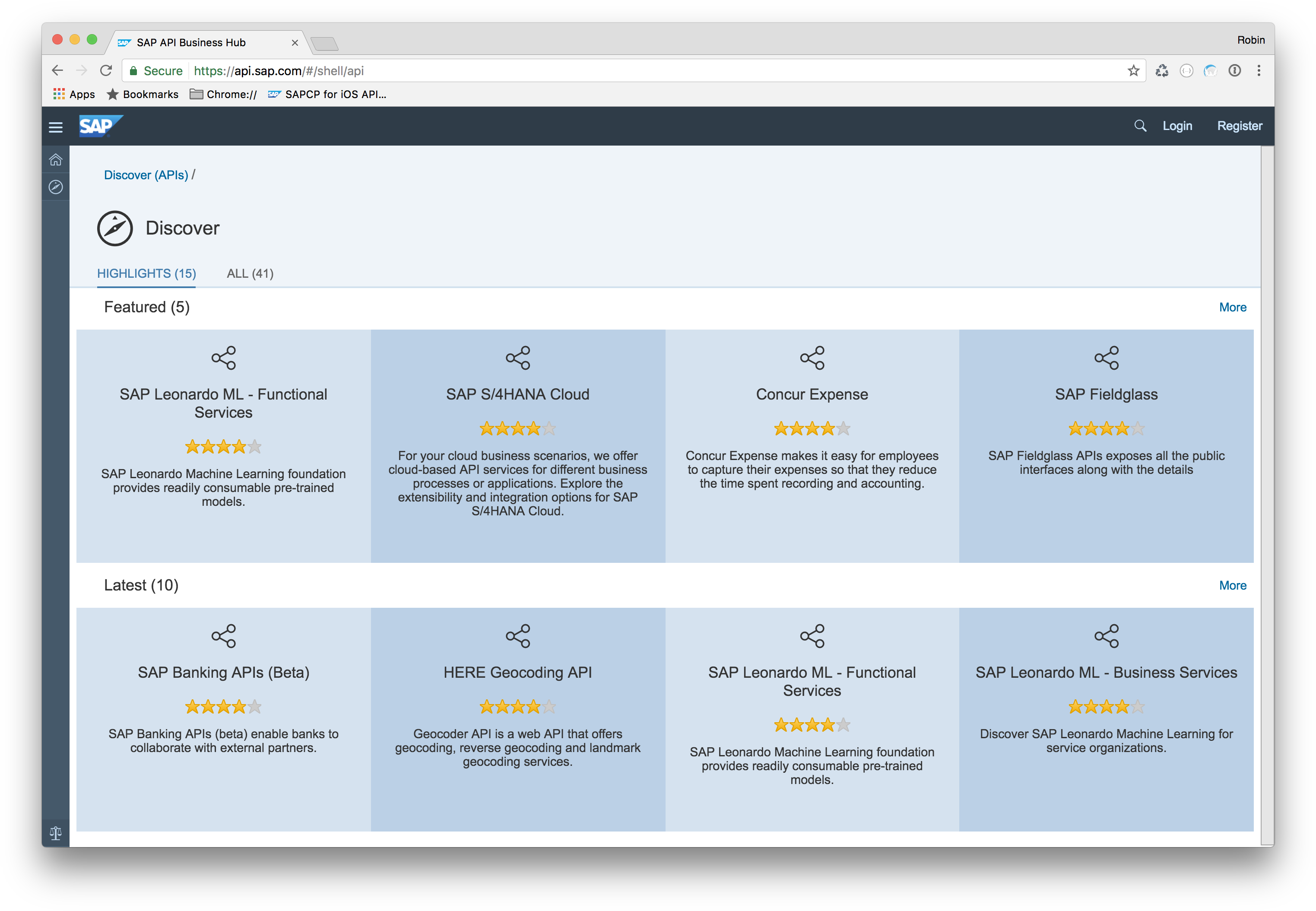
Task: Open the hamburger menu next to SAP logo
Action: coord(55,127)
